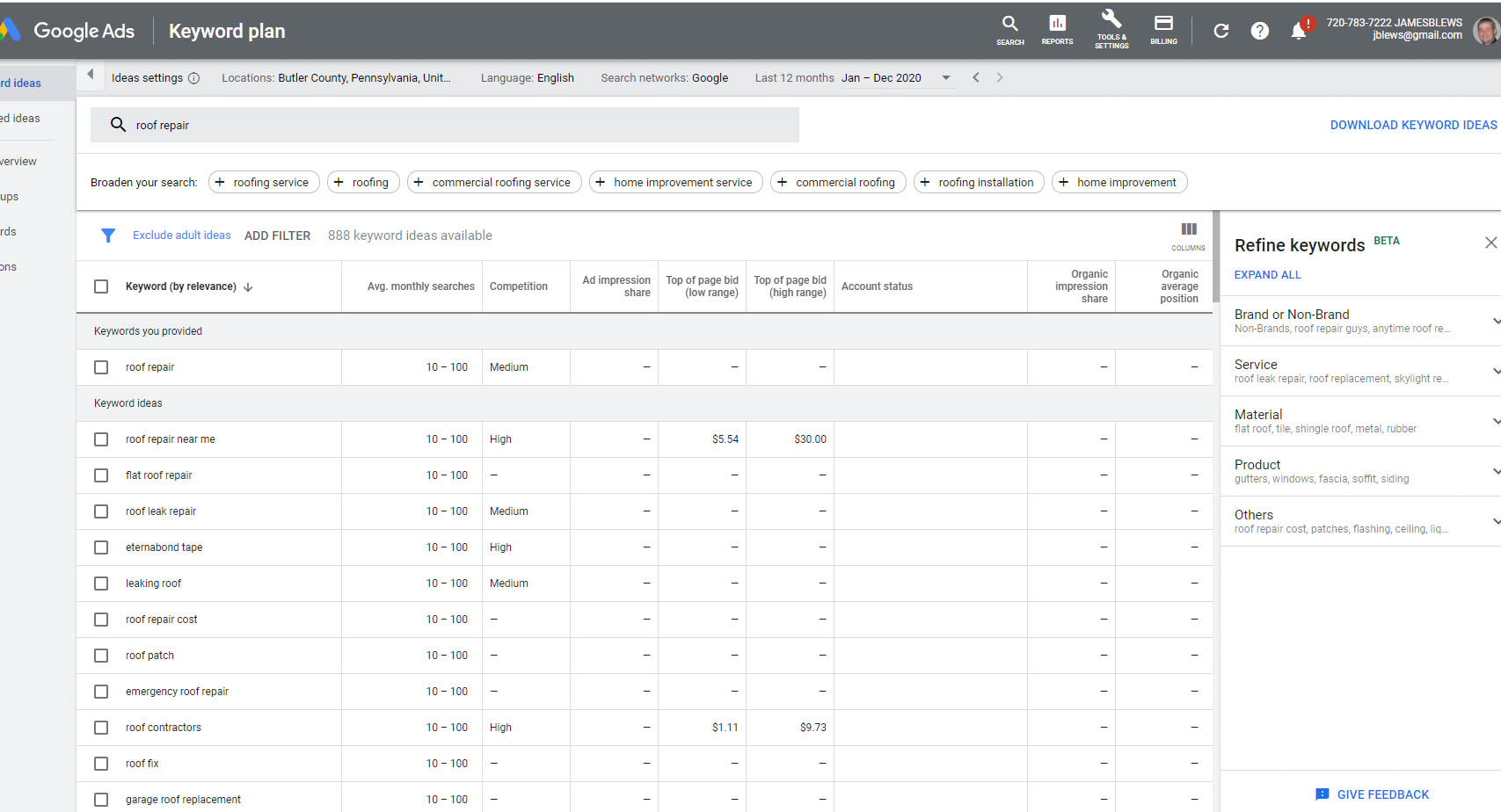1501x812 pixels.
Task: Close the Refine keywords panel
Action: pos(1490,243)
